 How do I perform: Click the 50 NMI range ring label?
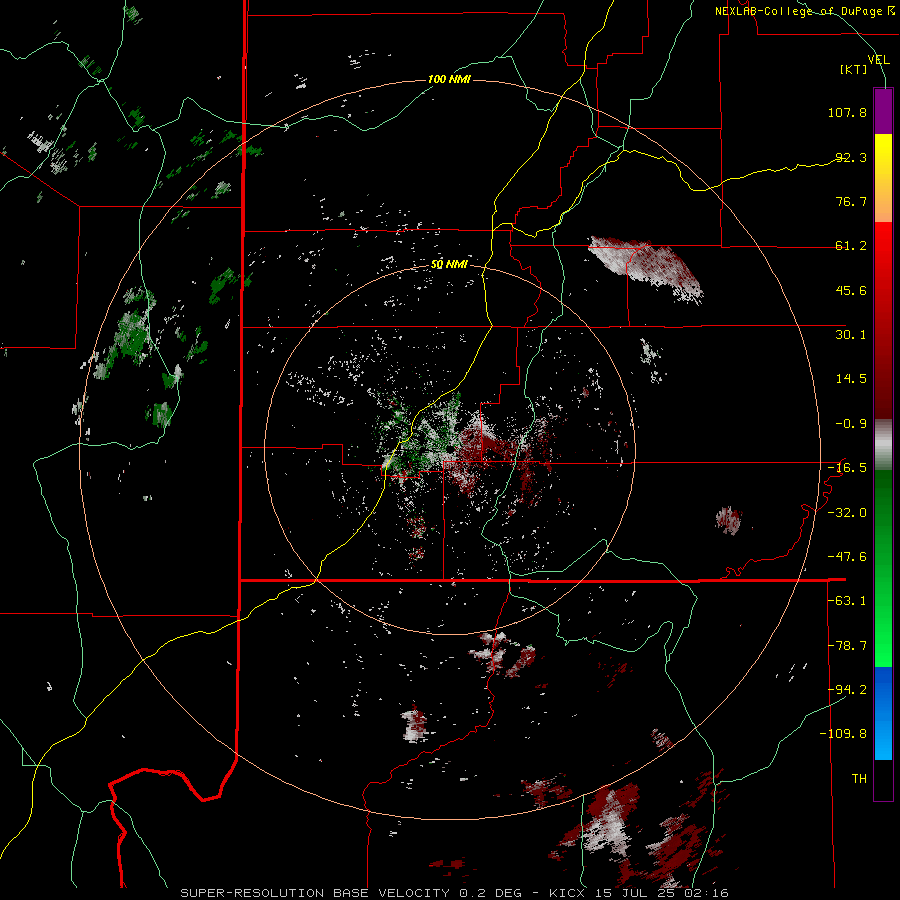click(449, 264)
